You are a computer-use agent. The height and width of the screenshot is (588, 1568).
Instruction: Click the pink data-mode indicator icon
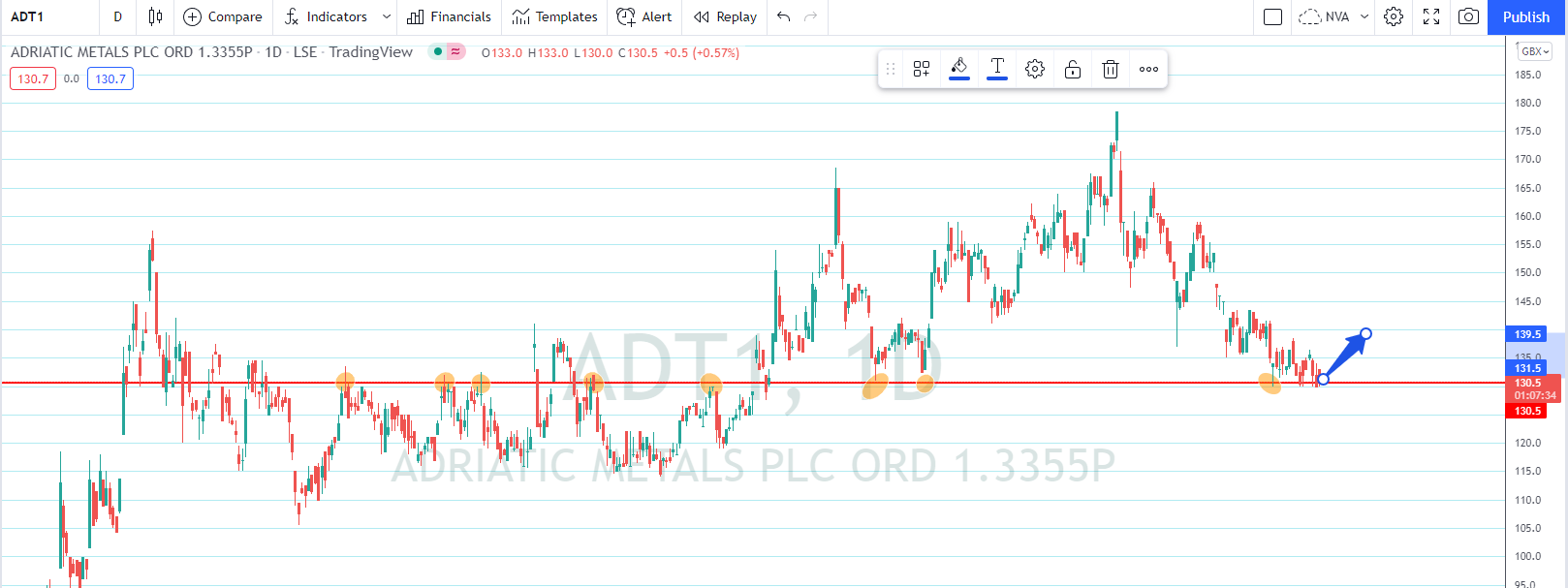tap(455, 52)
